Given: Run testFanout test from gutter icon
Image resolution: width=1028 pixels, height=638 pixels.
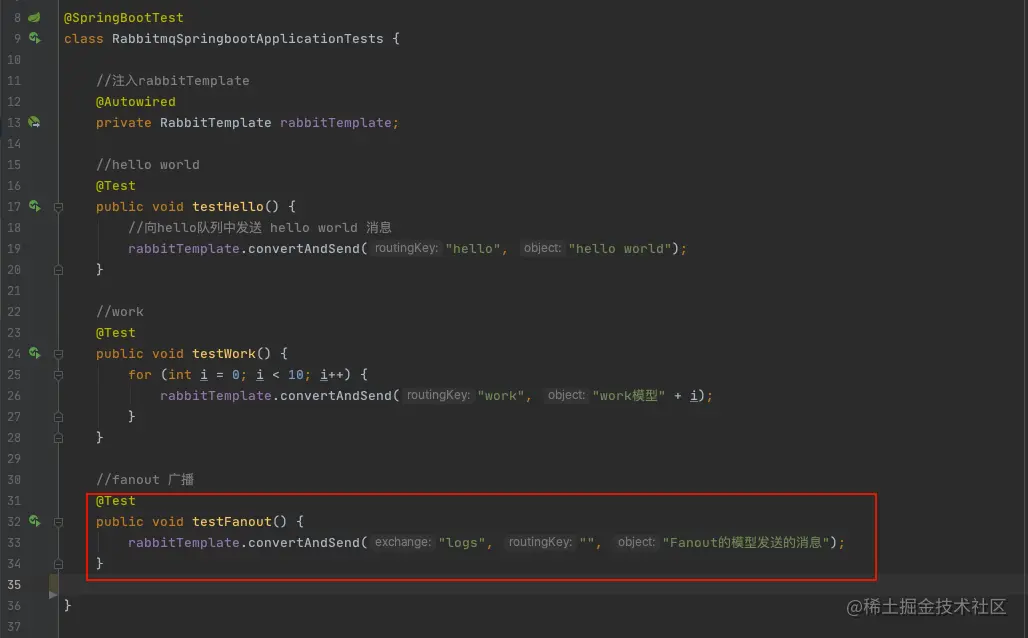Looking at the screenshot, I should [x=35, y=521].
